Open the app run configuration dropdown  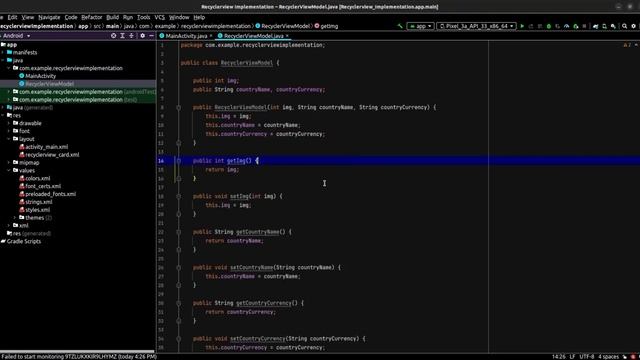click(420, 26)
